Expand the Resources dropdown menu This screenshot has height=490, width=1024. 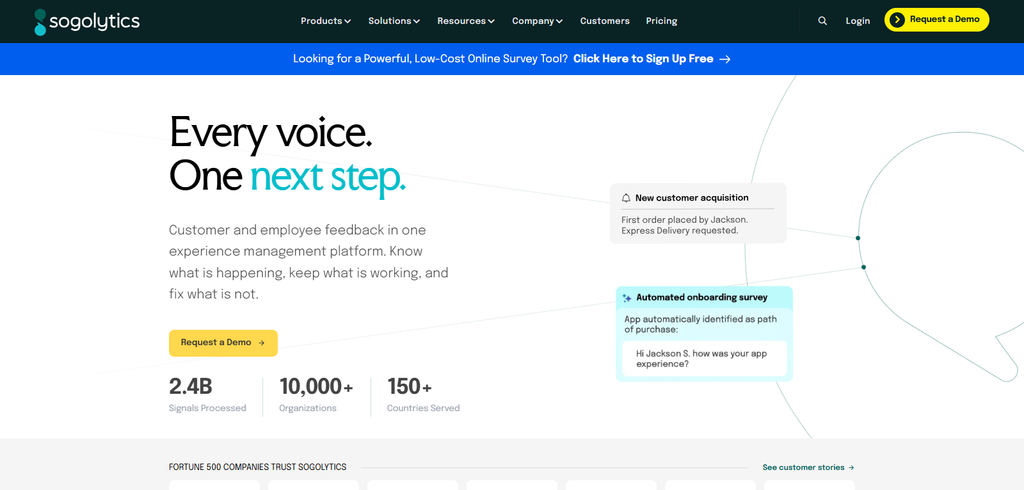coord(466,21)
